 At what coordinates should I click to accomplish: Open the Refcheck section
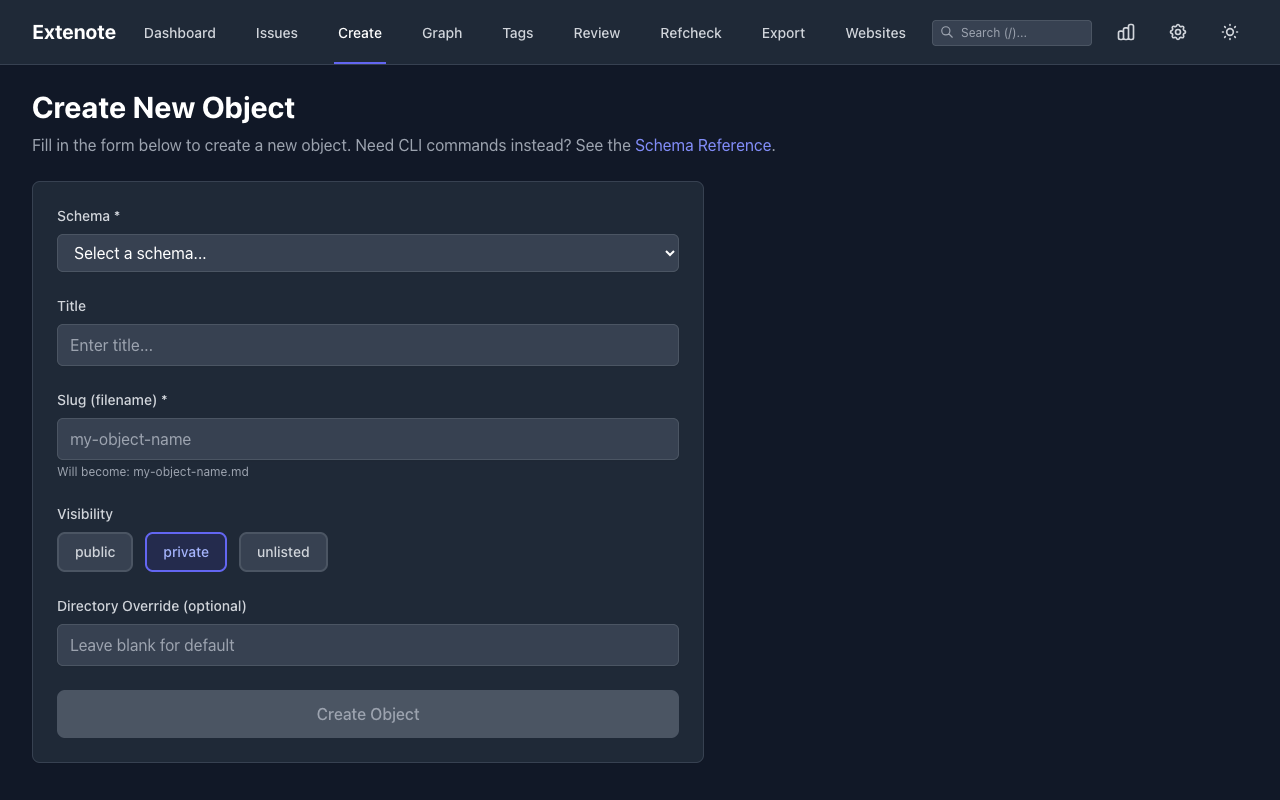click(x=690, y=33)
